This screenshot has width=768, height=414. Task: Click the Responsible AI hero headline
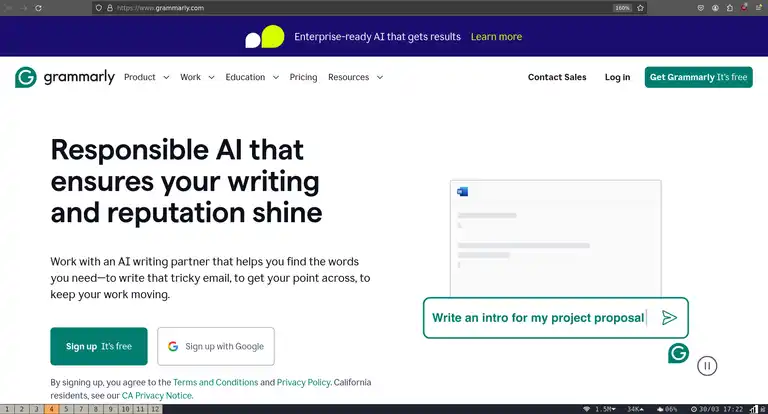pyautogui.click(x=186, y=181)
